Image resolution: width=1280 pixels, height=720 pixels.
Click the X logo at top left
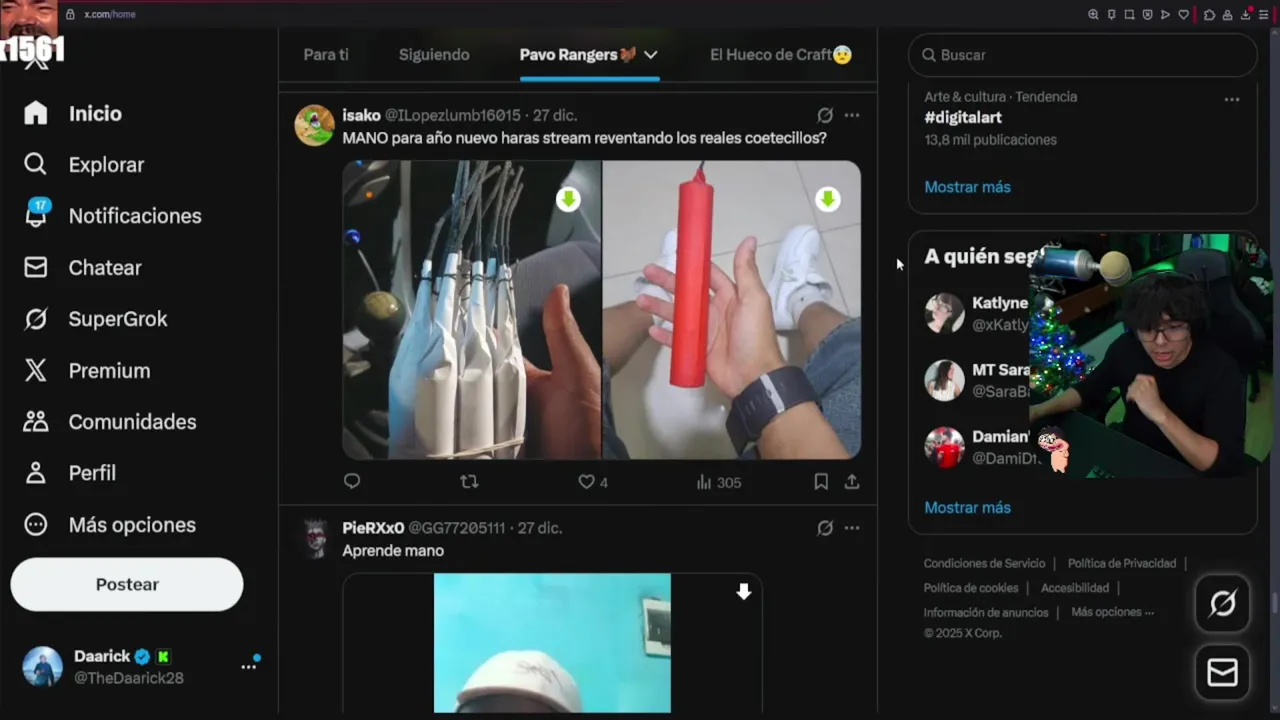[36, 60]
